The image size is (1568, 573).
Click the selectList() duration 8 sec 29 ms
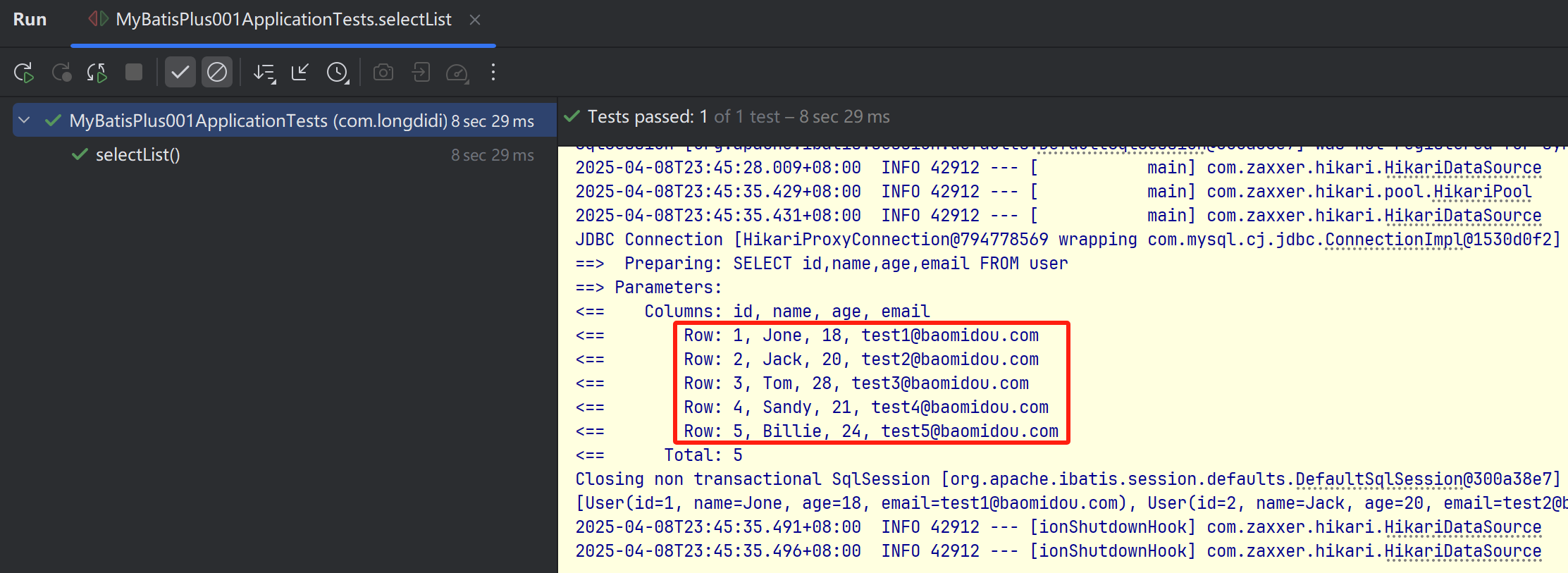[492, 155]
